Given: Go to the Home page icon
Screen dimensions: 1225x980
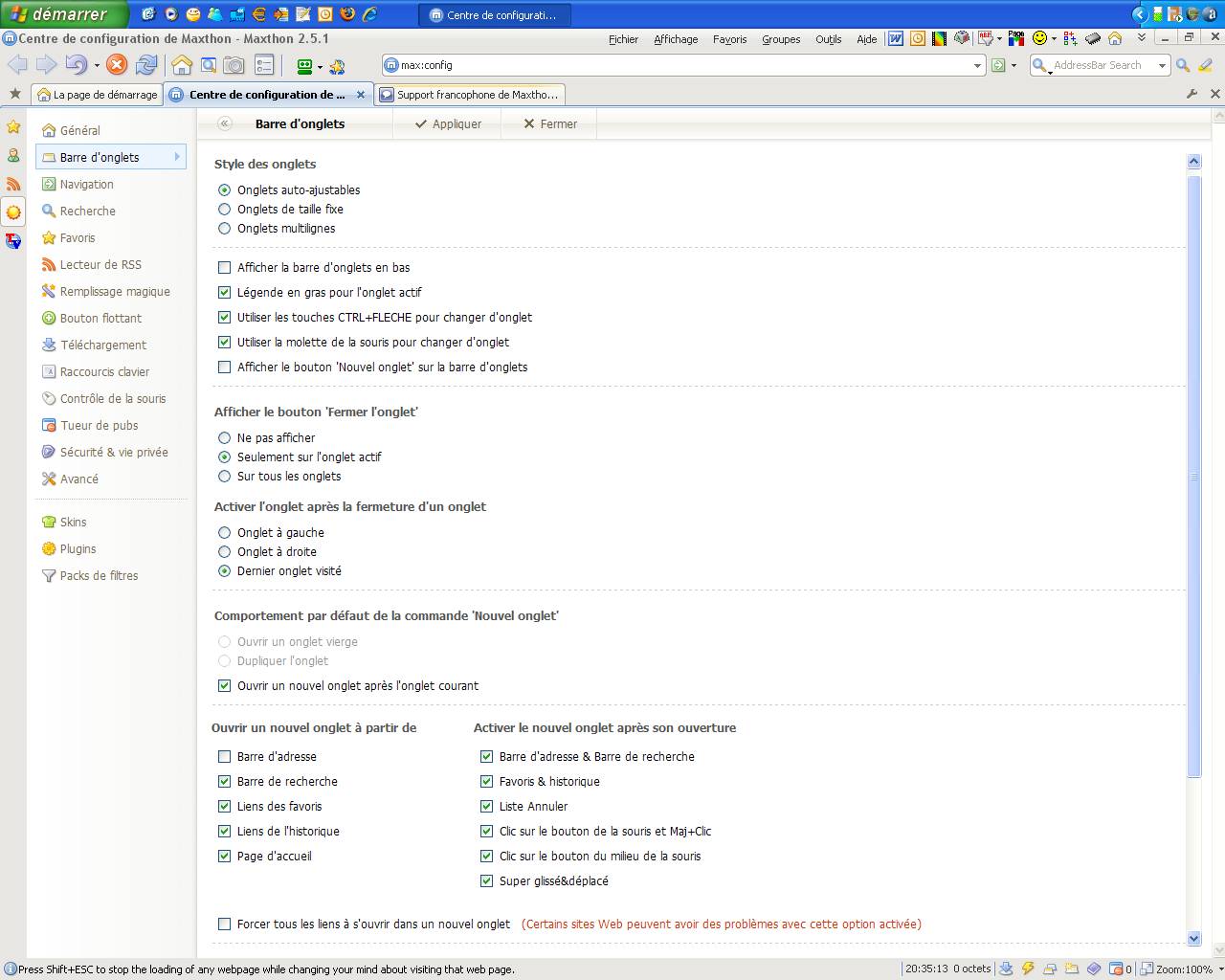Looking at the screenshot, I should click(182, 65).
